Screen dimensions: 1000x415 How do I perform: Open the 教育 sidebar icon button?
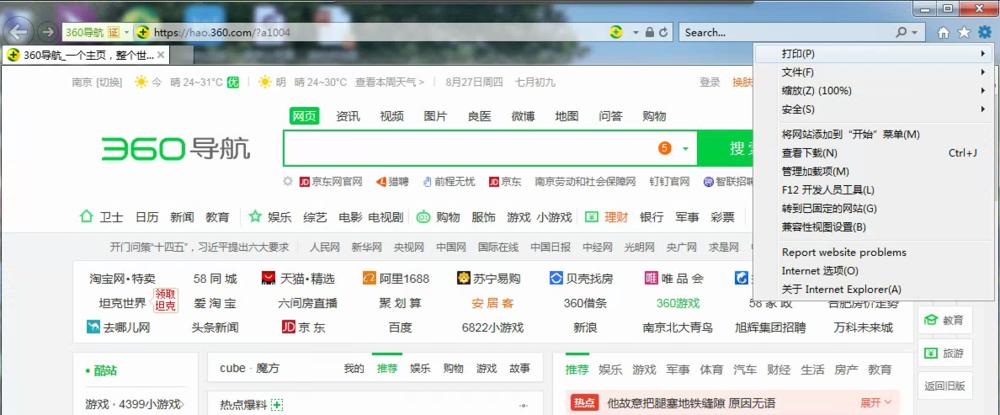pos(945,320)
